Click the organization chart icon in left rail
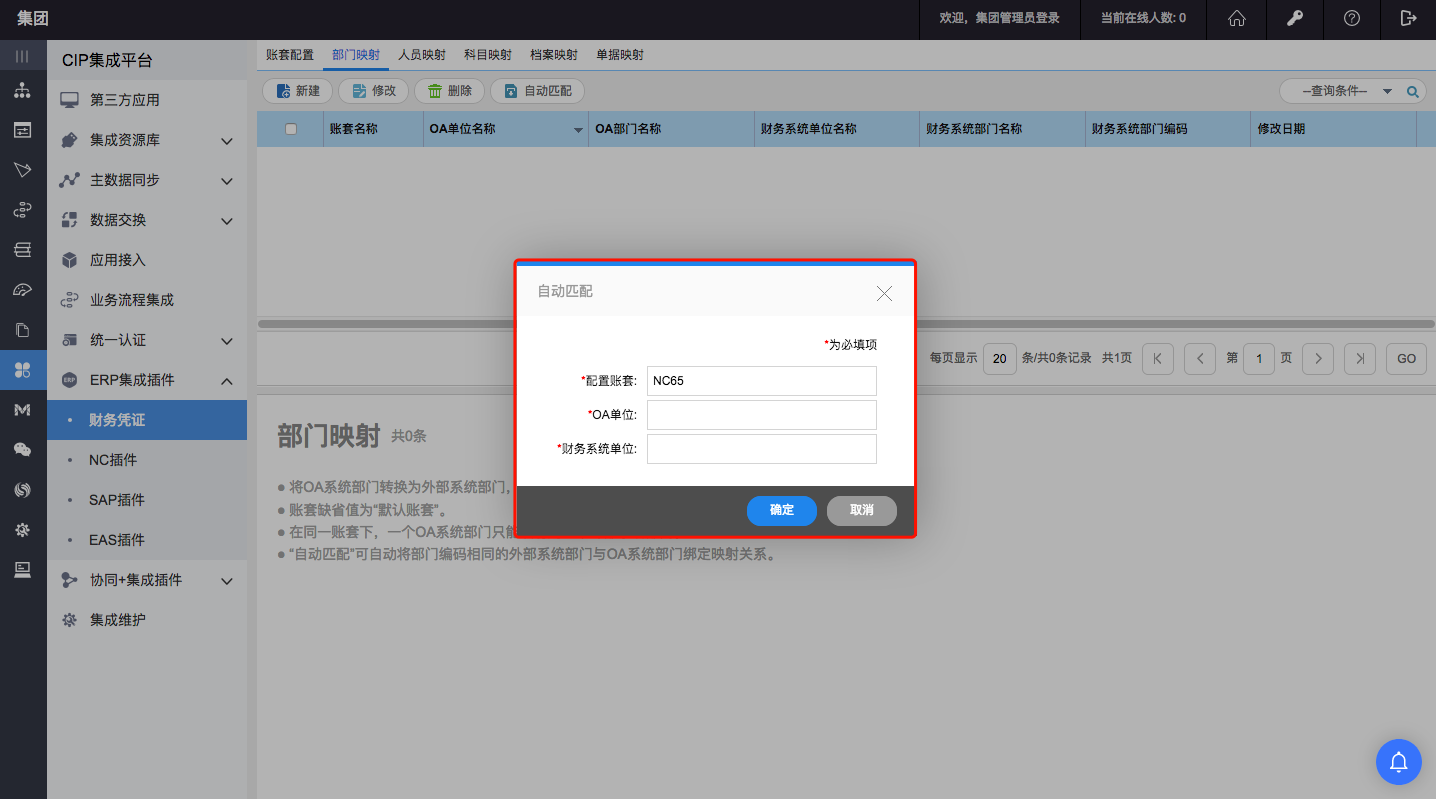 click(22, 91)
